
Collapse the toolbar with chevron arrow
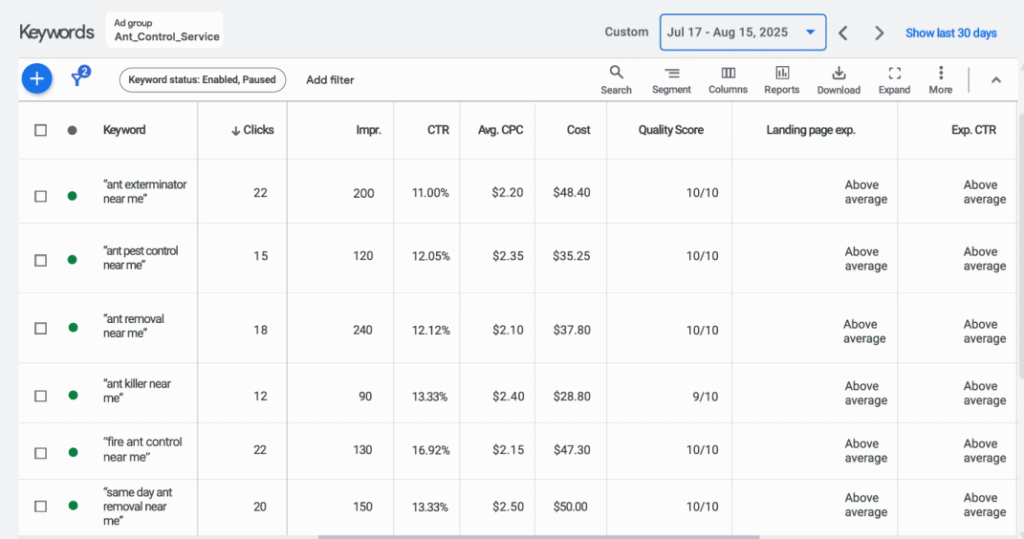point(995,80)
